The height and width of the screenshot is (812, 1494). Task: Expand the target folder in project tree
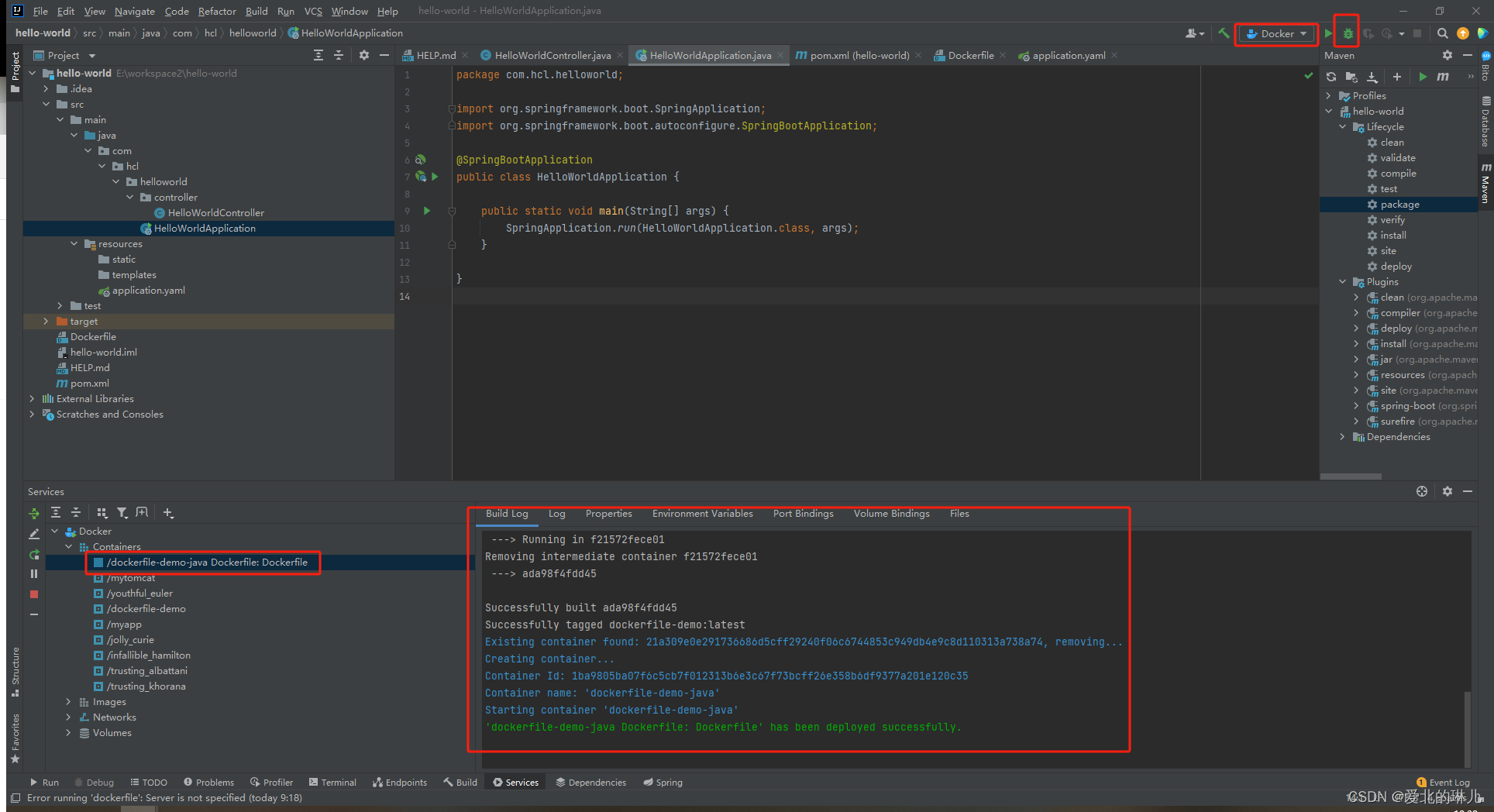coord(46,322)
